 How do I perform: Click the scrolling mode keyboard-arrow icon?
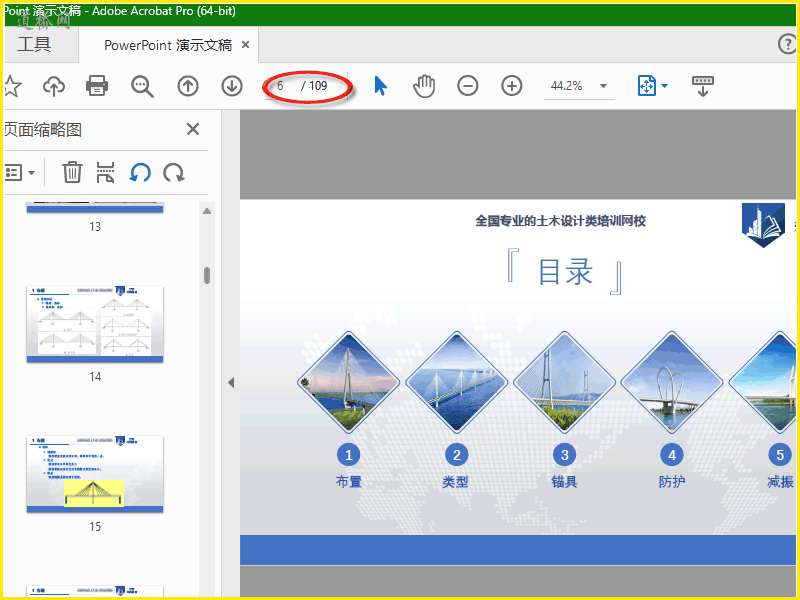[703, 86]
